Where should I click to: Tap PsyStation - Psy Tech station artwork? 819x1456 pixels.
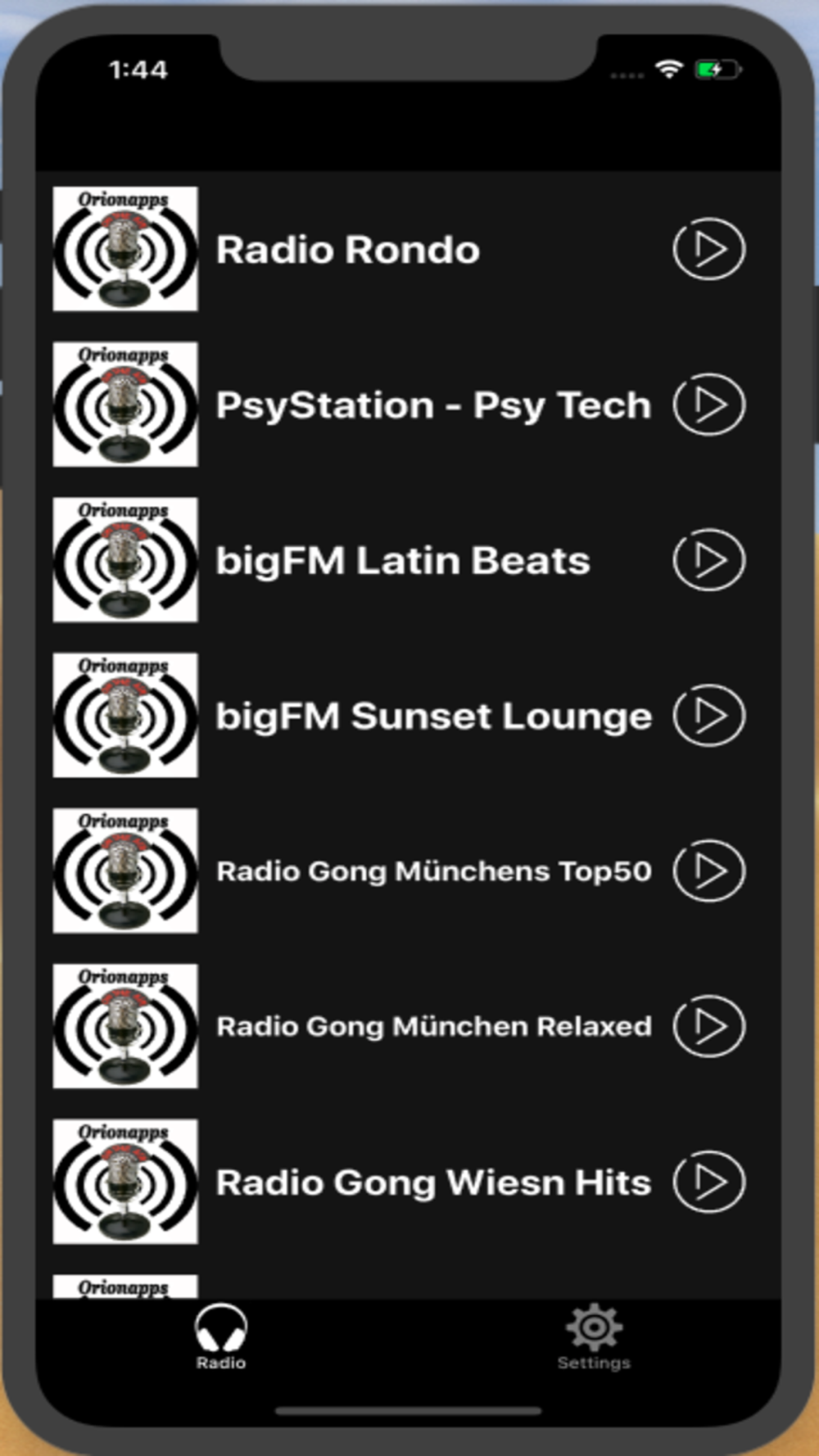click(125, 405)
